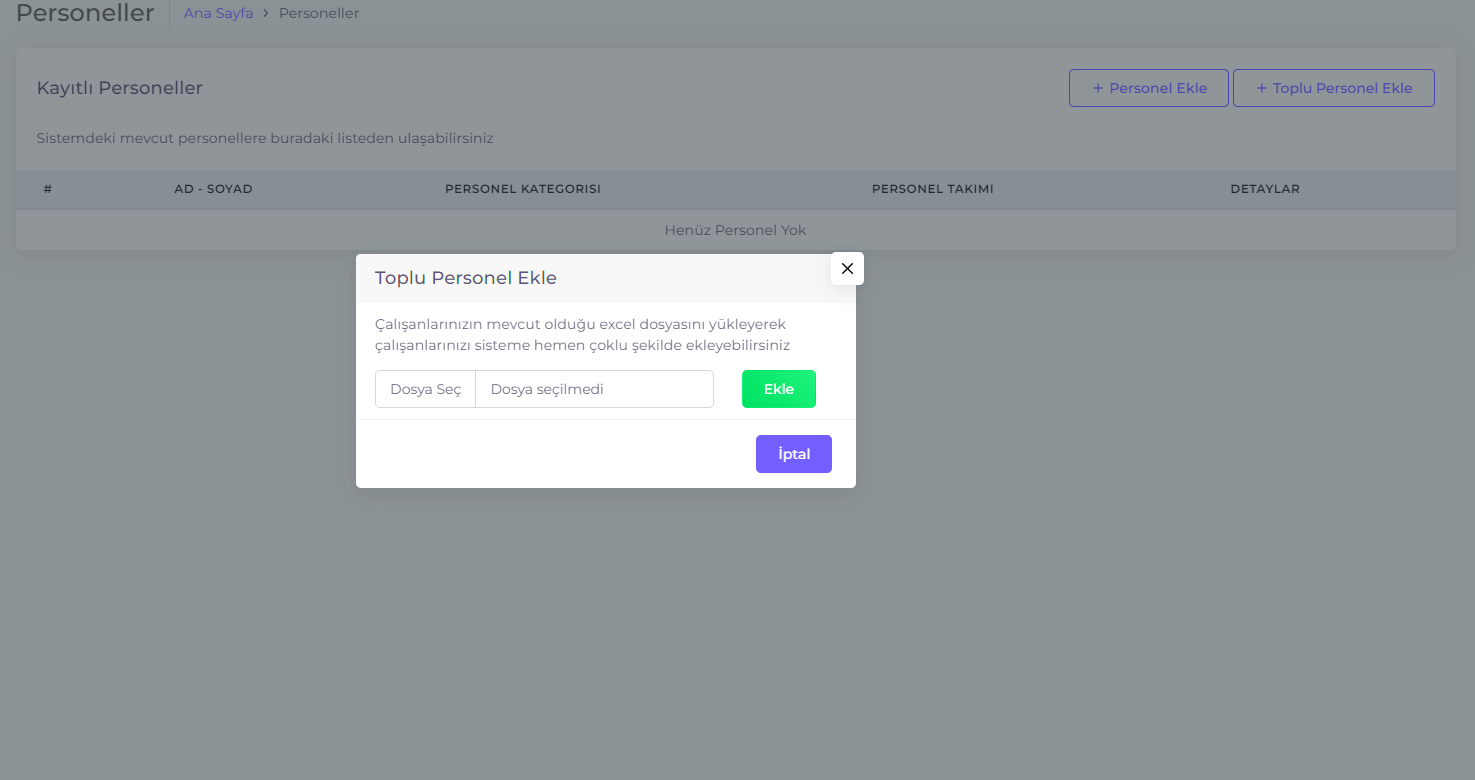Click the + Toplu Personel Ekle button

click(1333, 88)
